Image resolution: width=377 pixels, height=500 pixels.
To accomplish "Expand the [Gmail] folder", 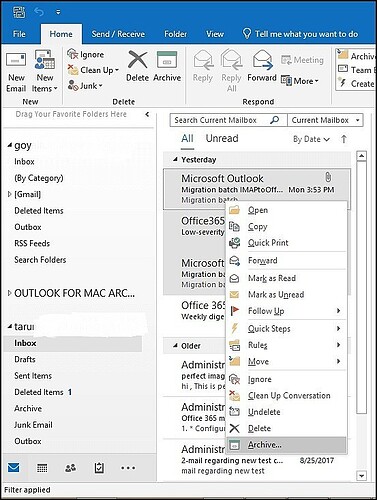I will (x=9, y=194).
